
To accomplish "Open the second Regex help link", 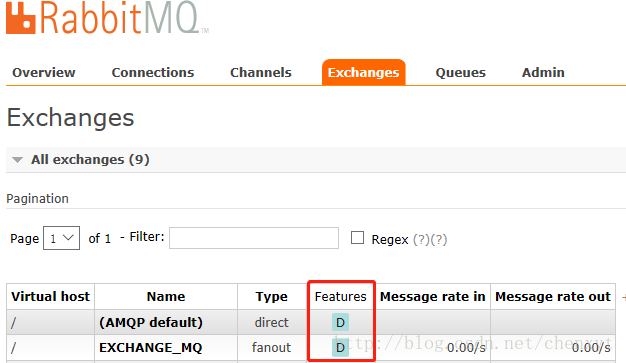I will 438,240.
